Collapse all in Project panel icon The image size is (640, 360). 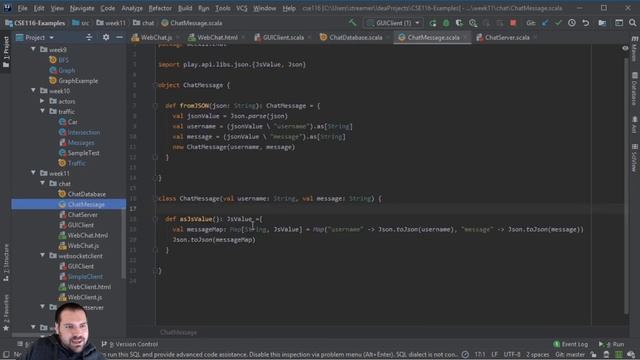(89, 37)
